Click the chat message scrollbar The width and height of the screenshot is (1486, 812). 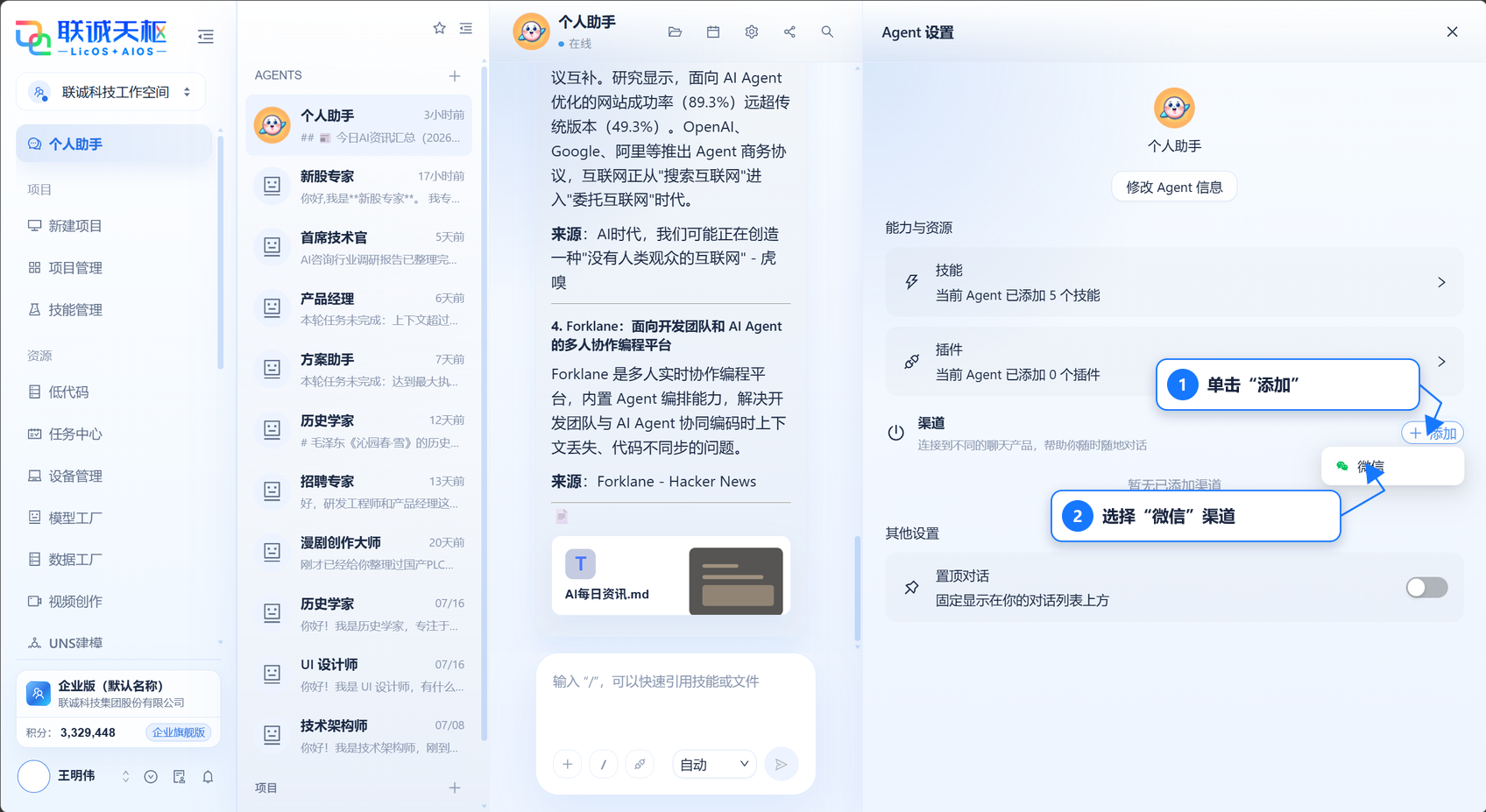point(857,589)
